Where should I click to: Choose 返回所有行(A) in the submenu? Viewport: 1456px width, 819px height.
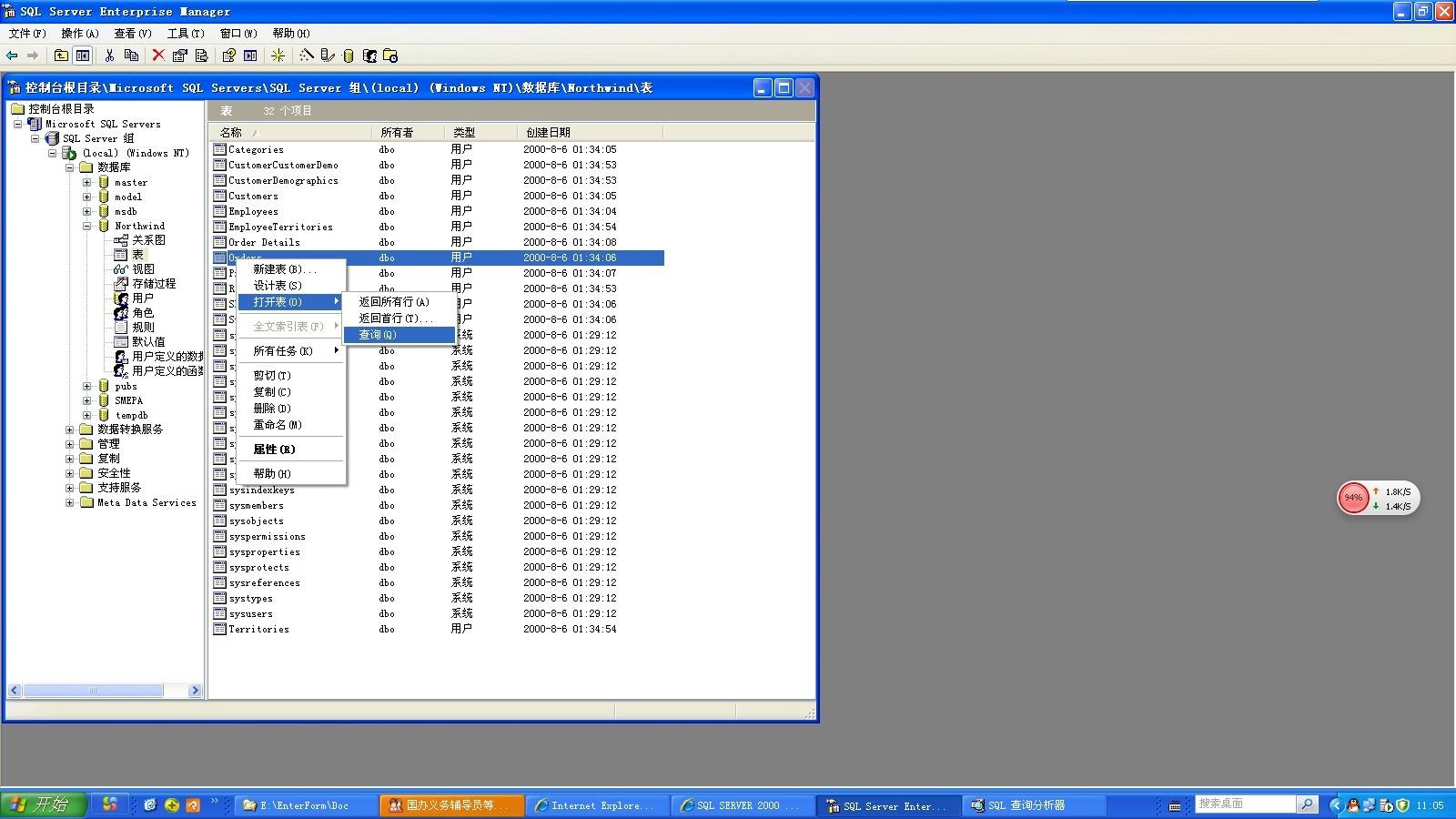pyautogui.click(x=399, y=302)
